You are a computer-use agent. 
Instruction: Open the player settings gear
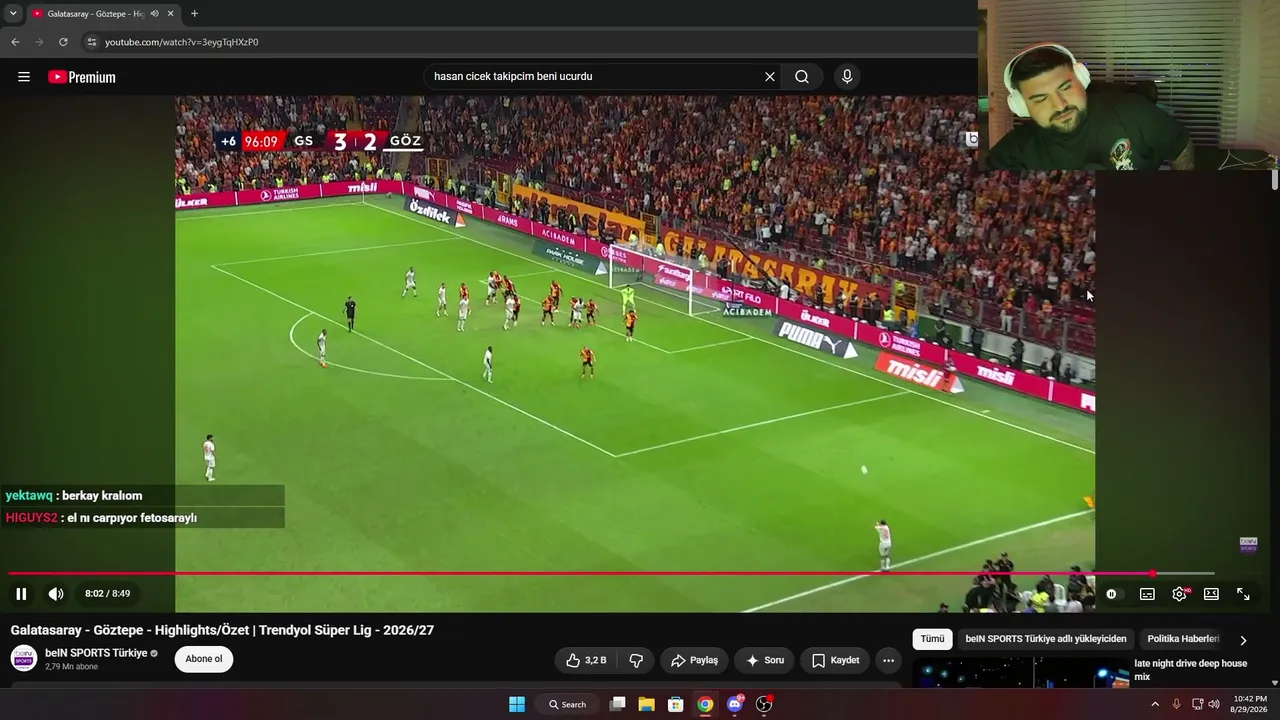1180,594
